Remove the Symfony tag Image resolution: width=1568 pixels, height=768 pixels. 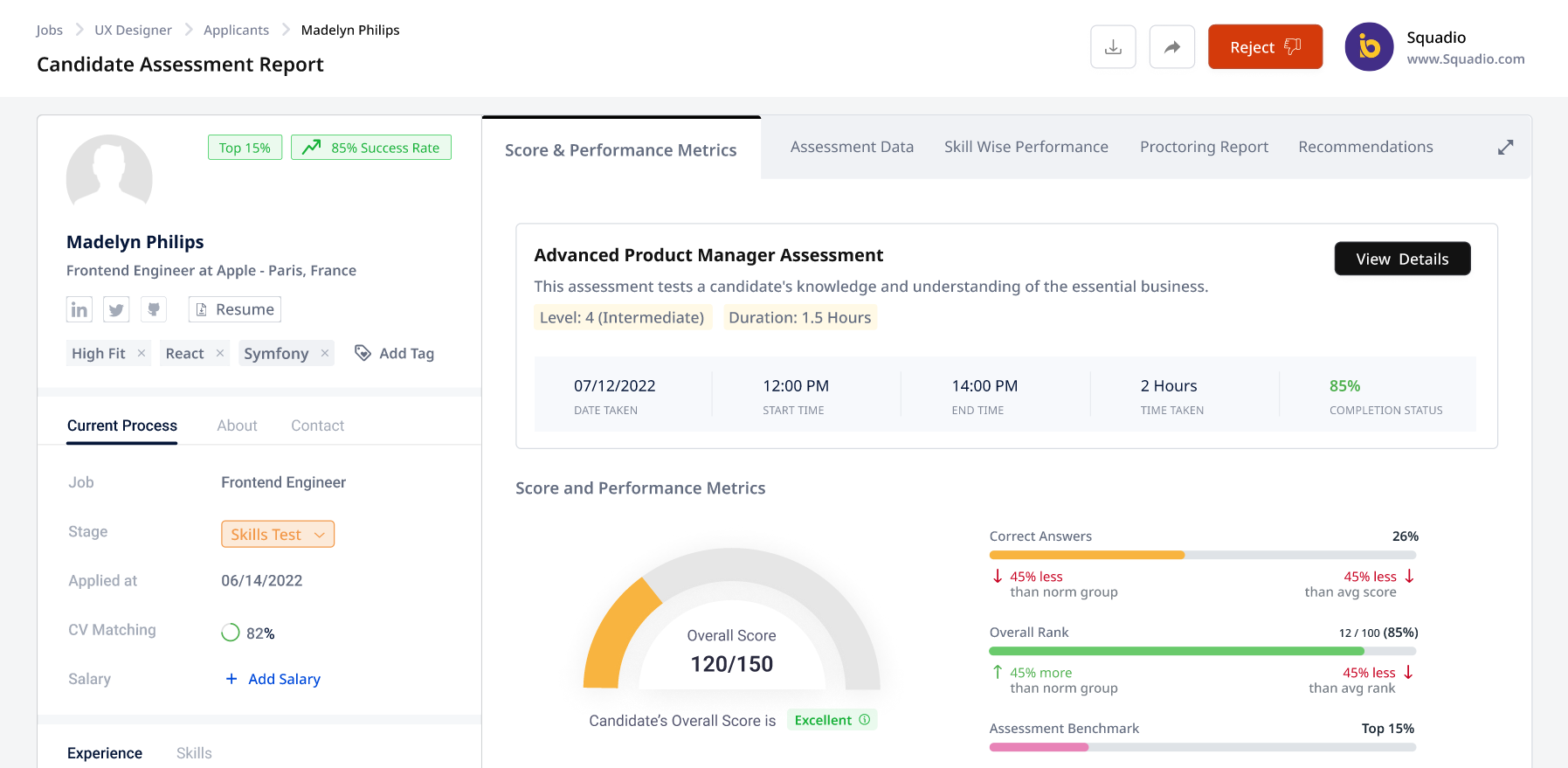(325, 353)
